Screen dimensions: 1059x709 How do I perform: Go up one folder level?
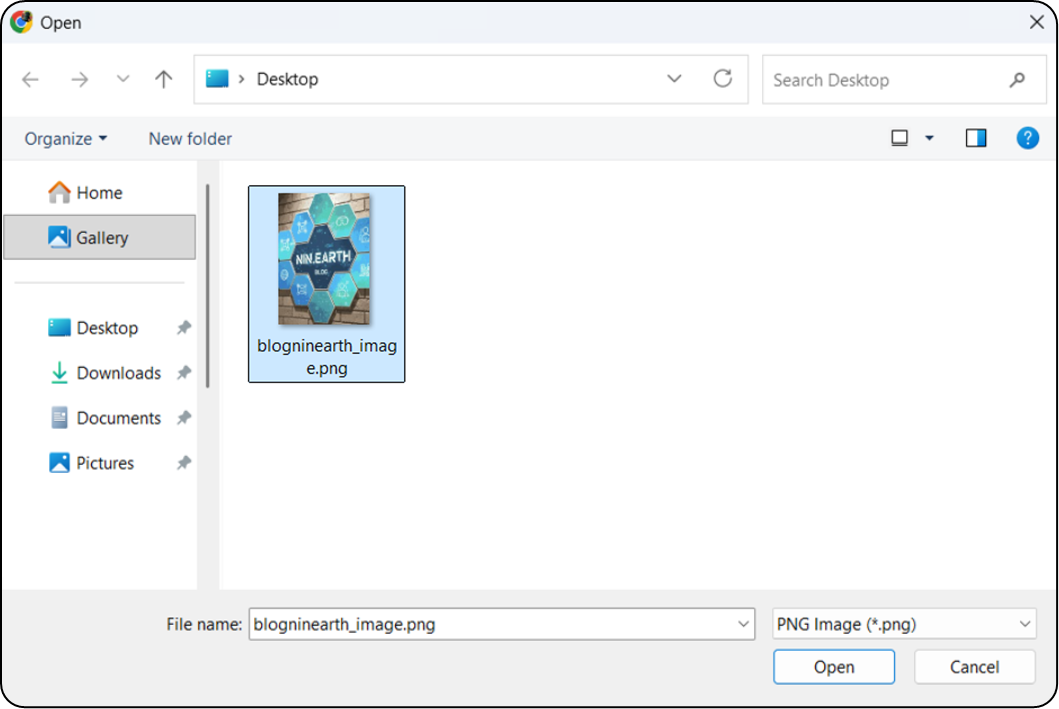pyautogui.click(x=164, y=80)
